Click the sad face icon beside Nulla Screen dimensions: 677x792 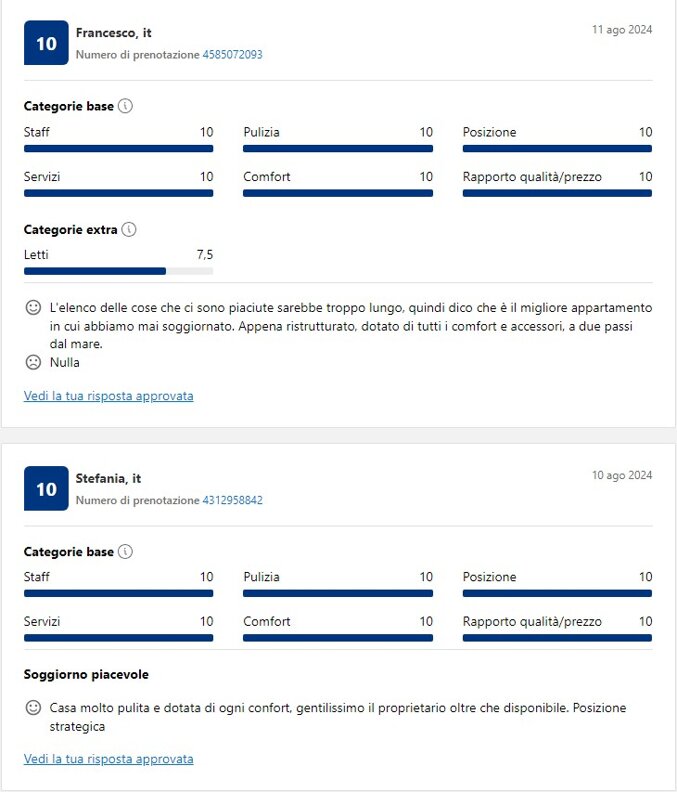pos(33,362)
